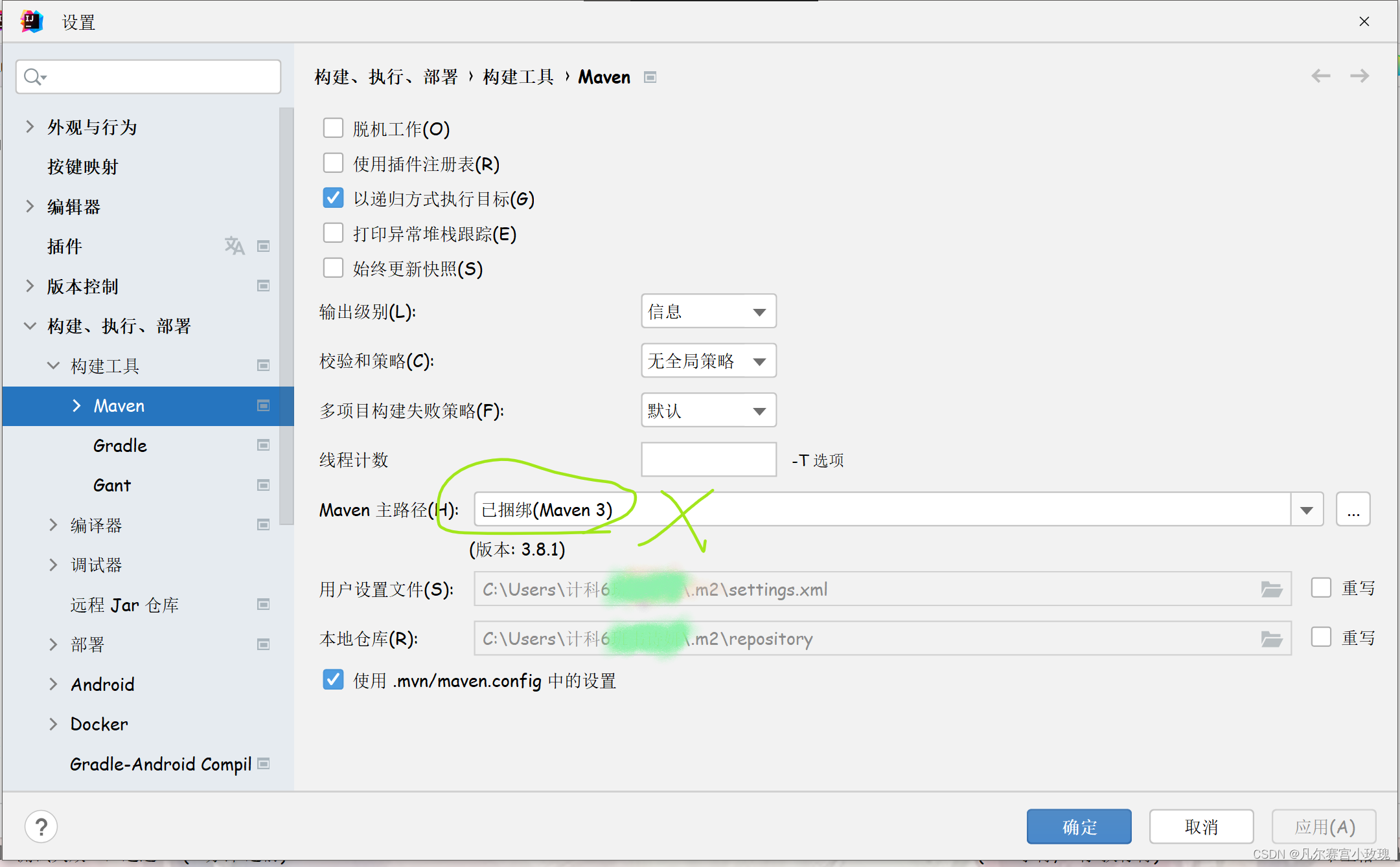Click the translate icon beside 插件

coord(235,246)
